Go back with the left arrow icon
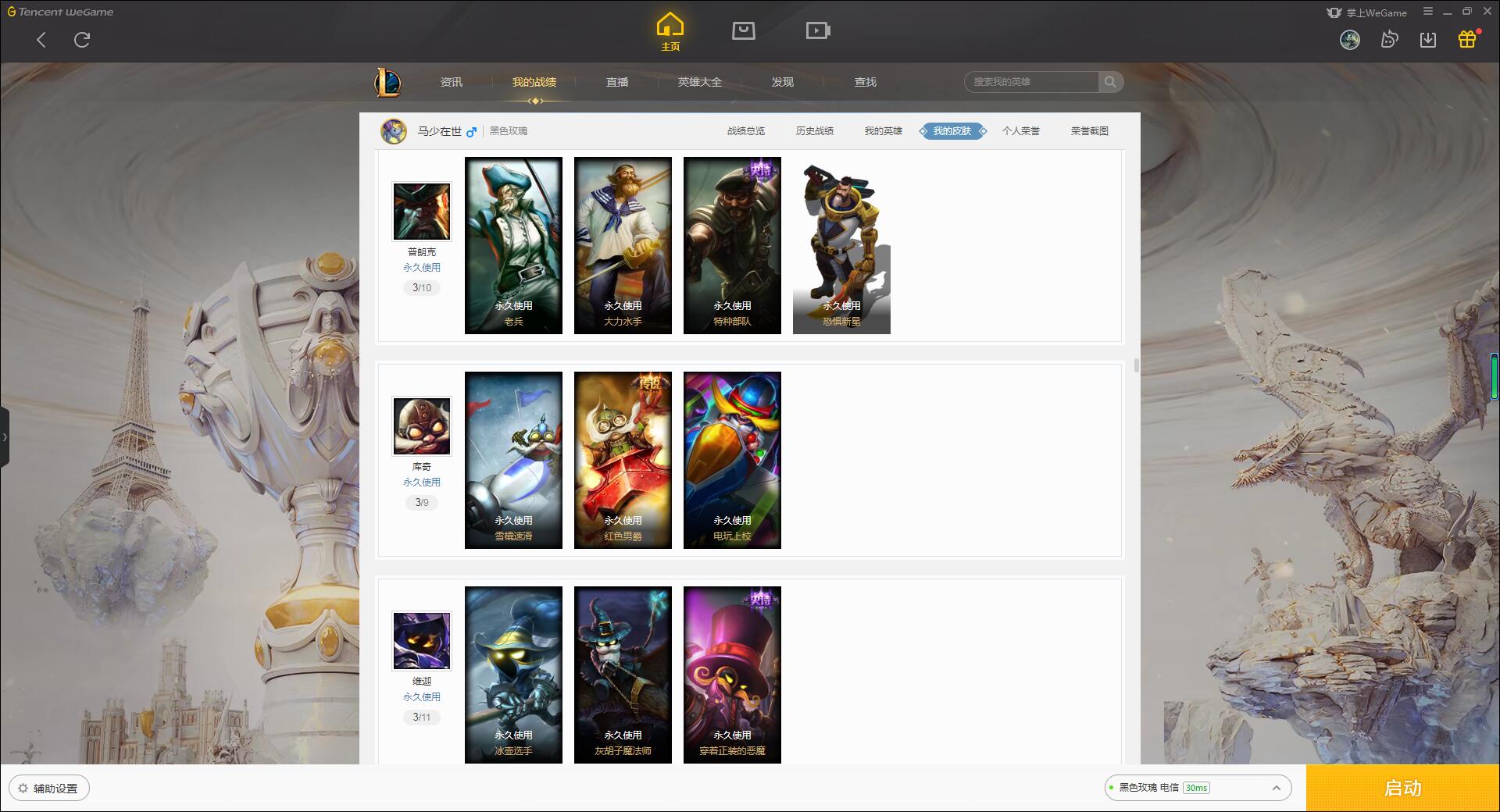This screenshot has height=812, width=1500. click(x=41, y=40)
